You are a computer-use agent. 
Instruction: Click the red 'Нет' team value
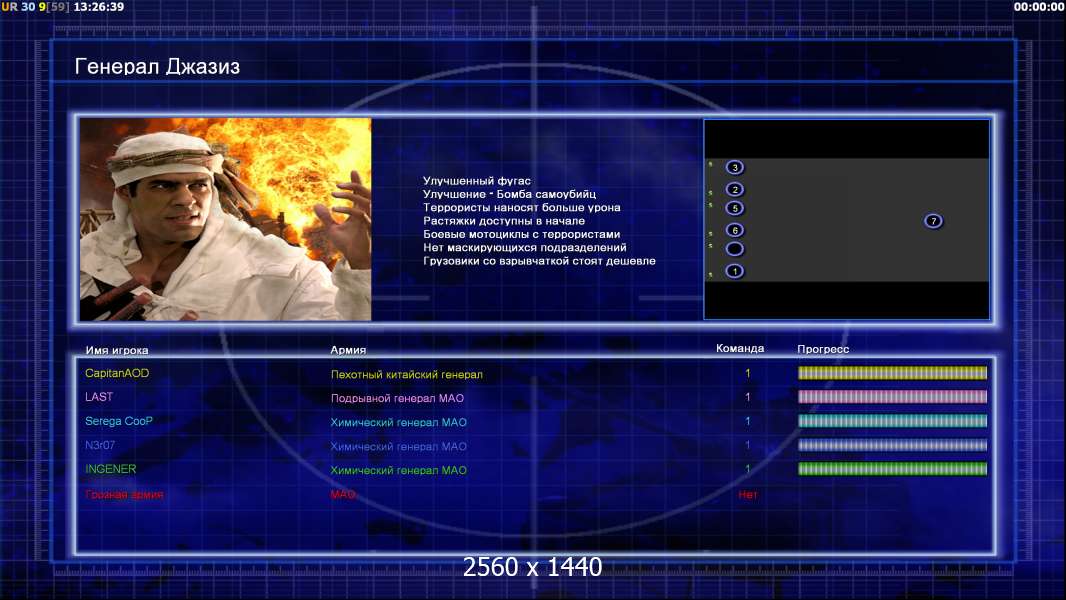click(748, 495)
